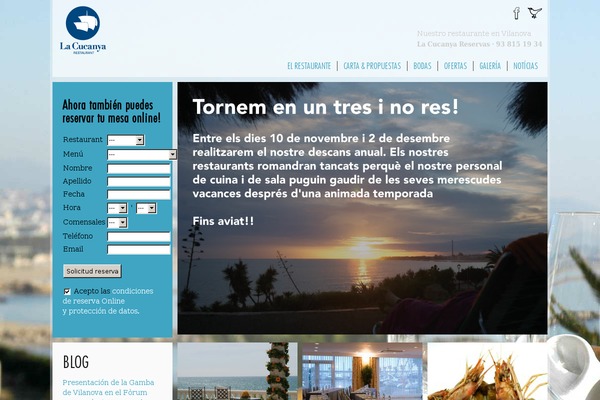600x400 pixels.
Task: Click the Fins aviat!! text
Action: 223,221
